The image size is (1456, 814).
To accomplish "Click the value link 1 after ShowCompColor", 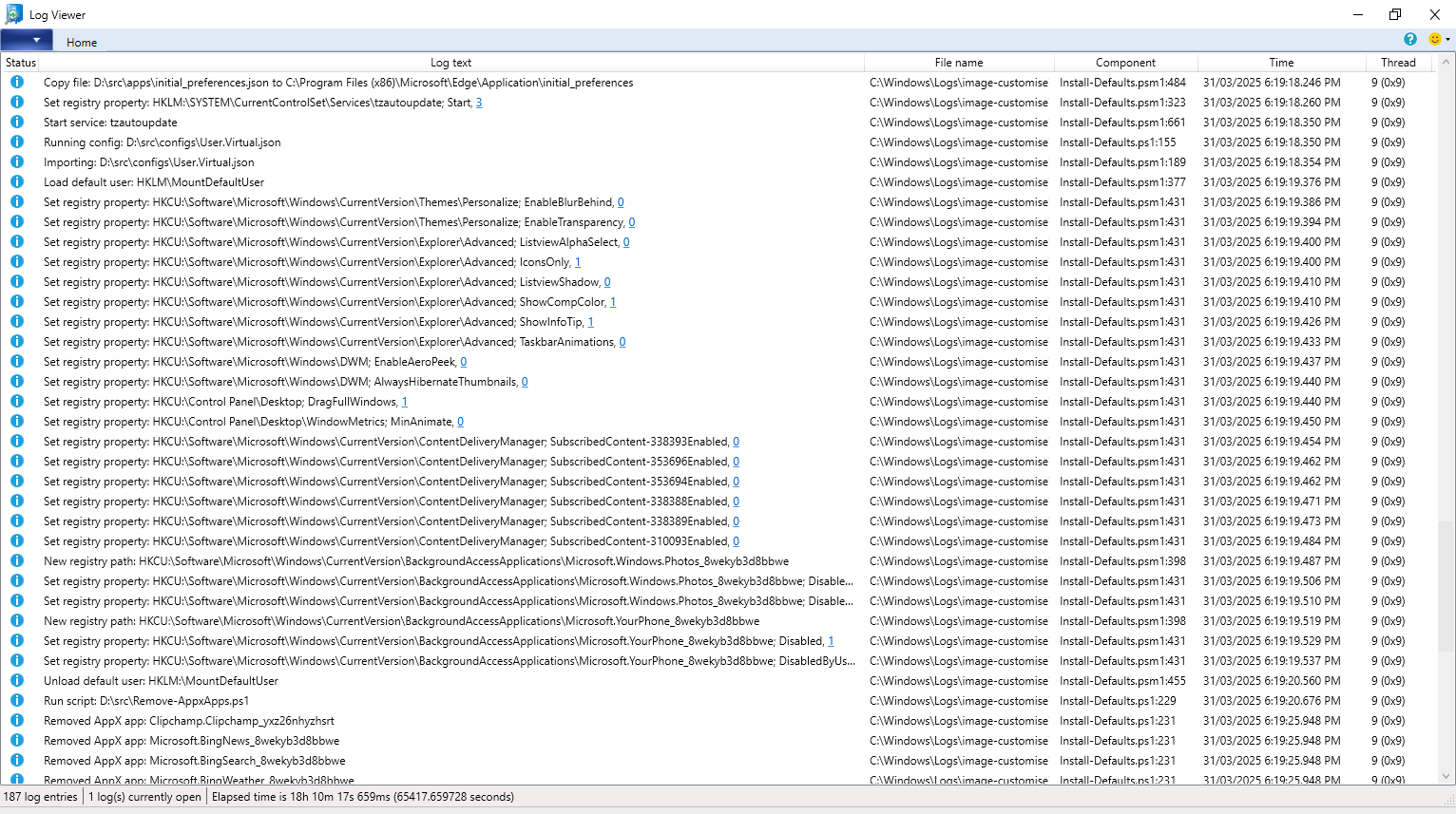I will pyautogui.click(x=613, y=302).
